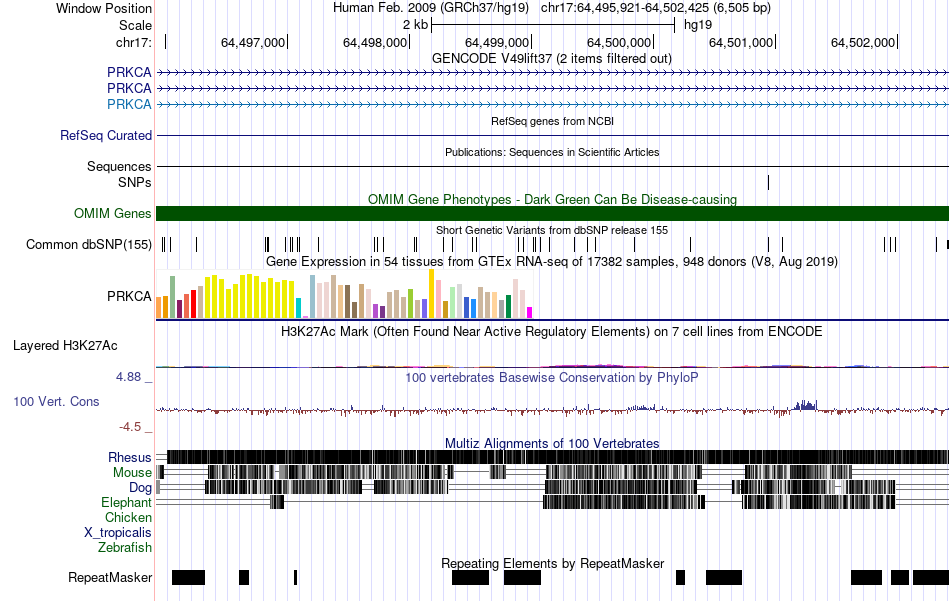
Task: Select the first dark blue PRKCA transcript label
Action: (x=129, y=73)
